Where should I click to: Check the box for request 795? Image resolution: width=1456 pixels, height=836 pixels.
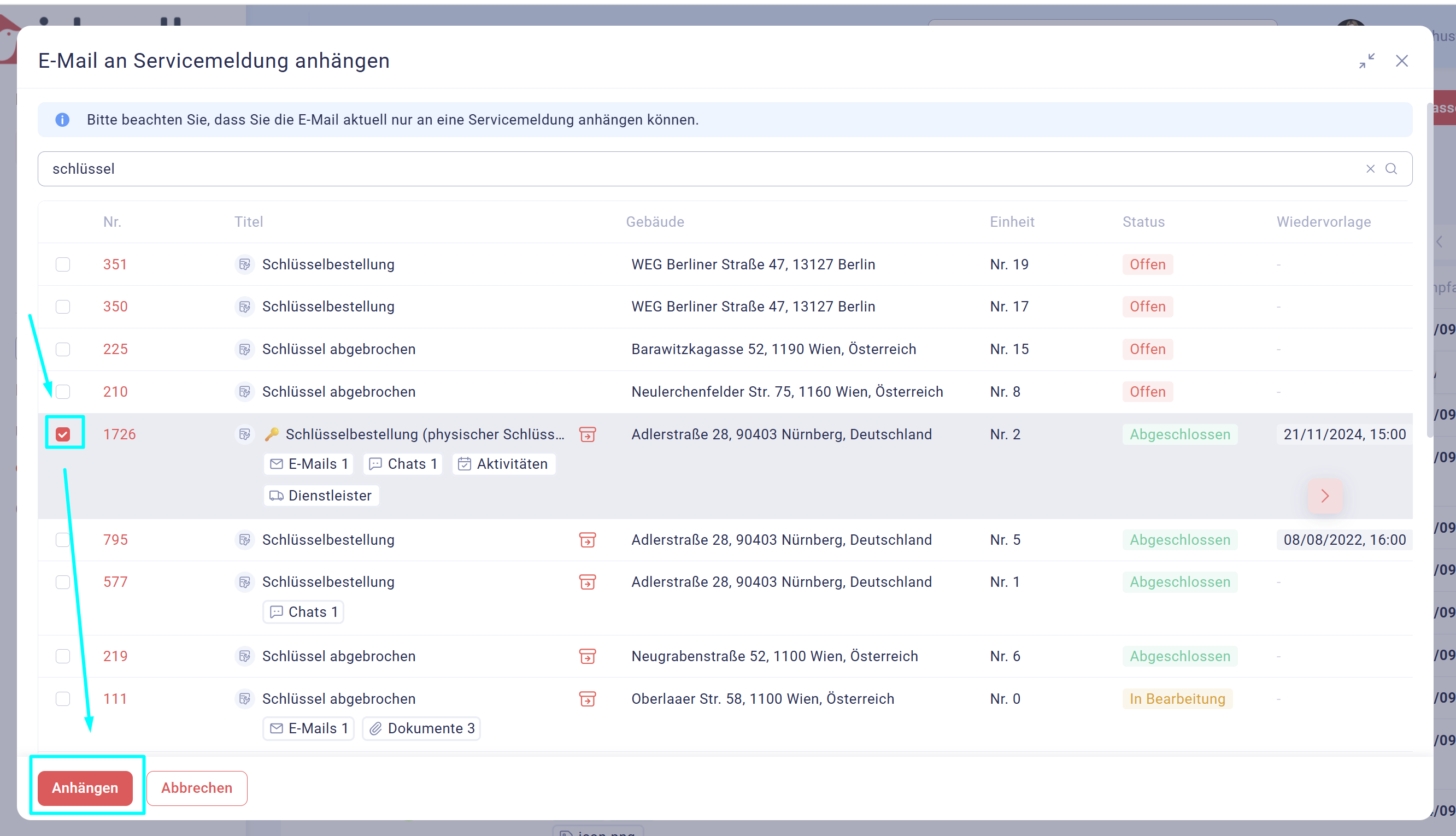pyautogui.click(x=63, y=540)
